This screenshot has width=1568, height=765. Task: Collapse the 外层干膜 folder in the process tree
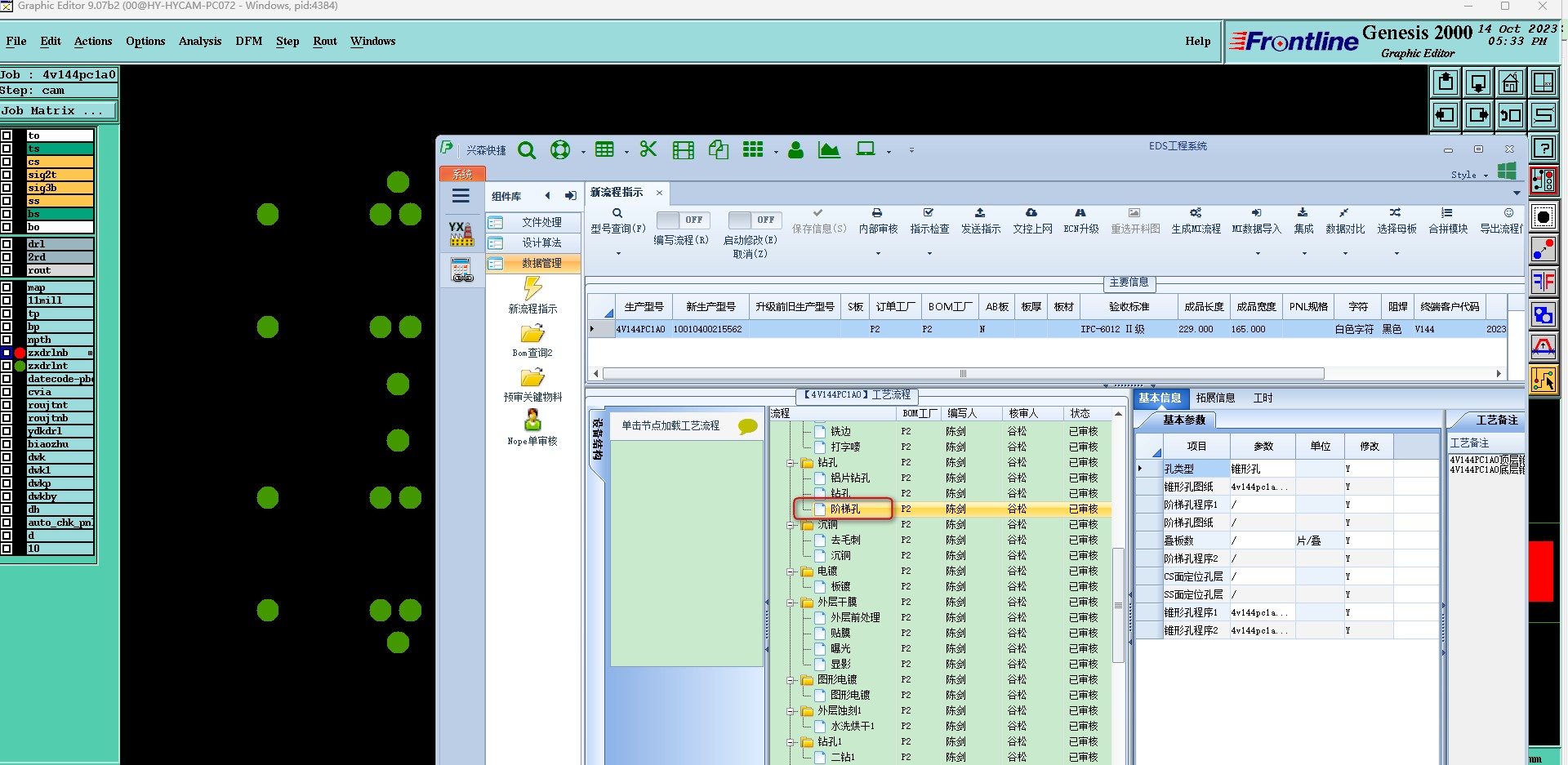pos(791,603)
